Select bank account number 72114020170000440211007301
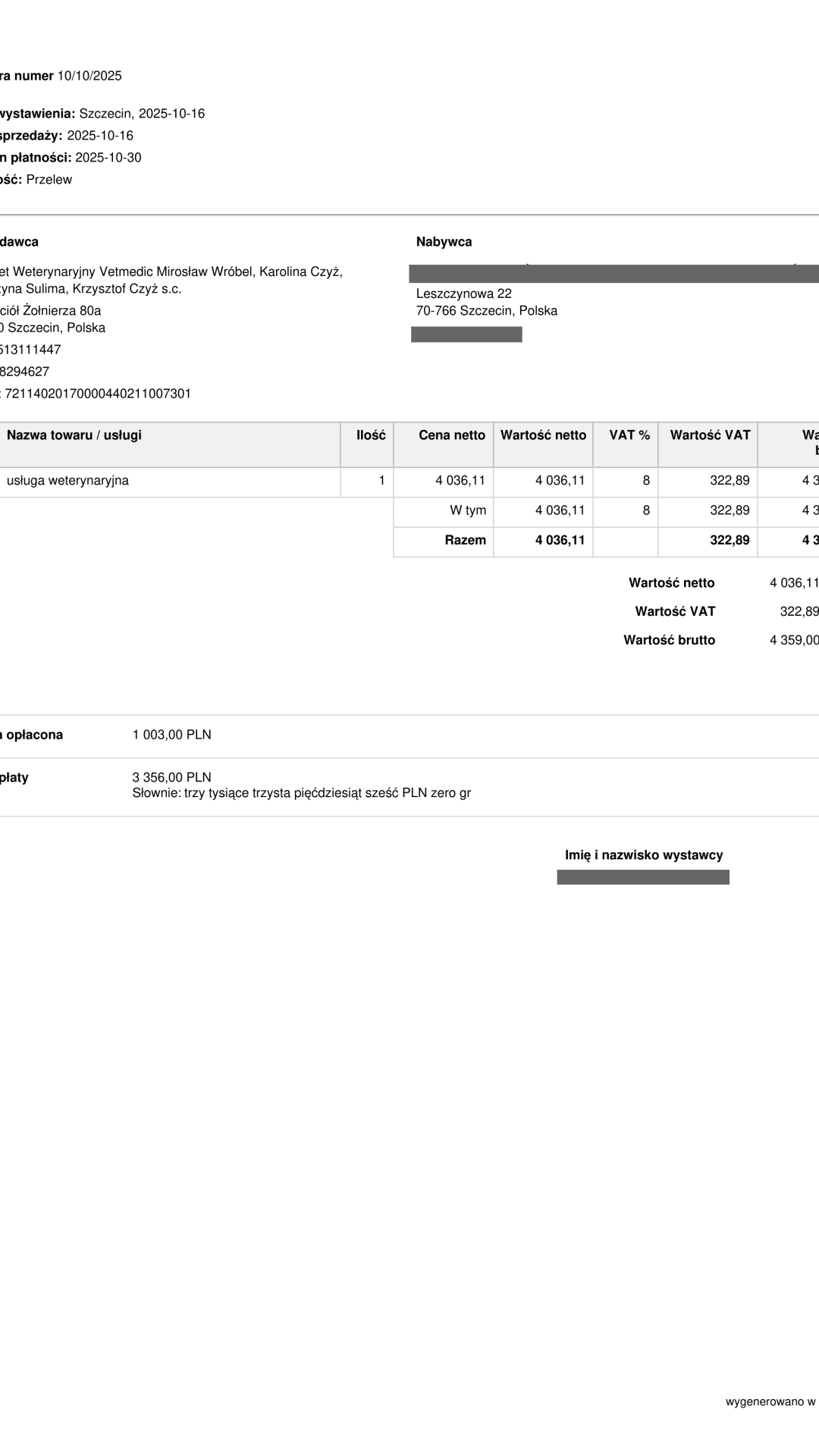Screen dimensions: 819x1456 [x=98, y=394]
